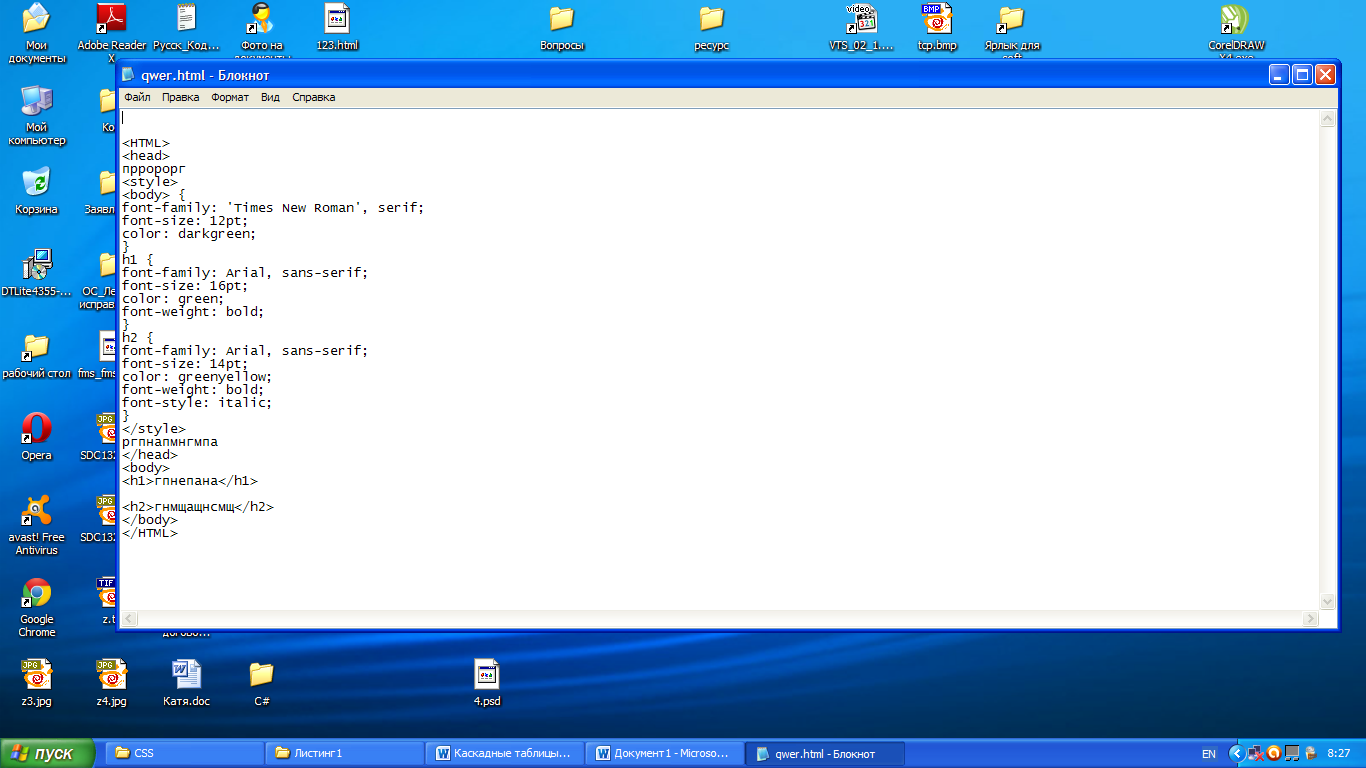This screenshot has height=768, width=1366.
Task: Expand hidden tray icons with the arrow
Action: [1238, 753]
